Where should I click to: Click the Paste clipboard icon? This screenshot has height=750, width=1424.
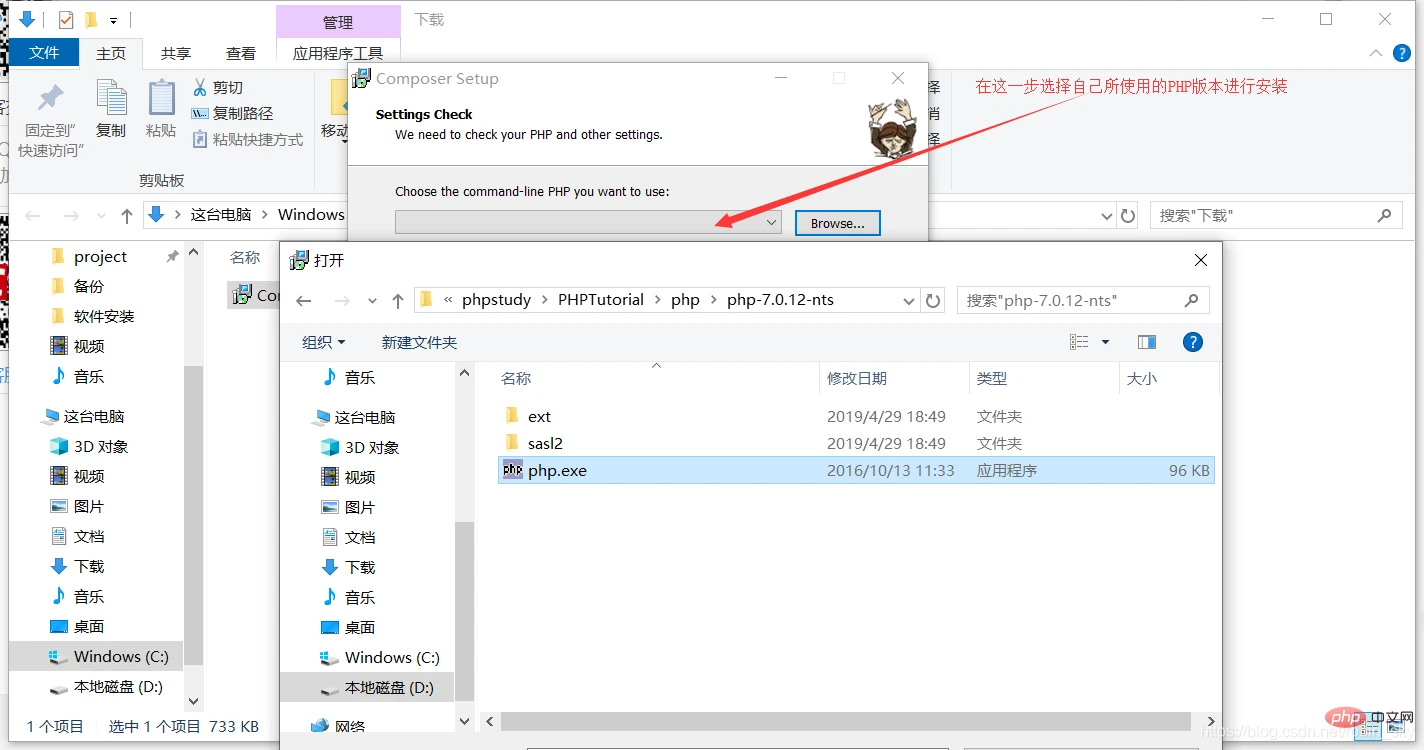[x=161, y=100]
